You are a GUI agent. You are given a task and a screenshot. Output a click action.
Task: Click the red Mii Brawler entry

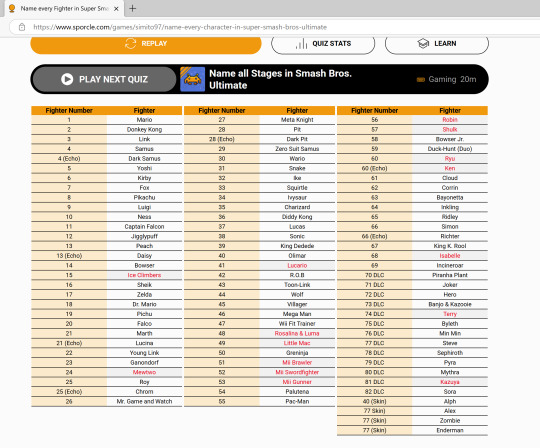tap(297, 363)
